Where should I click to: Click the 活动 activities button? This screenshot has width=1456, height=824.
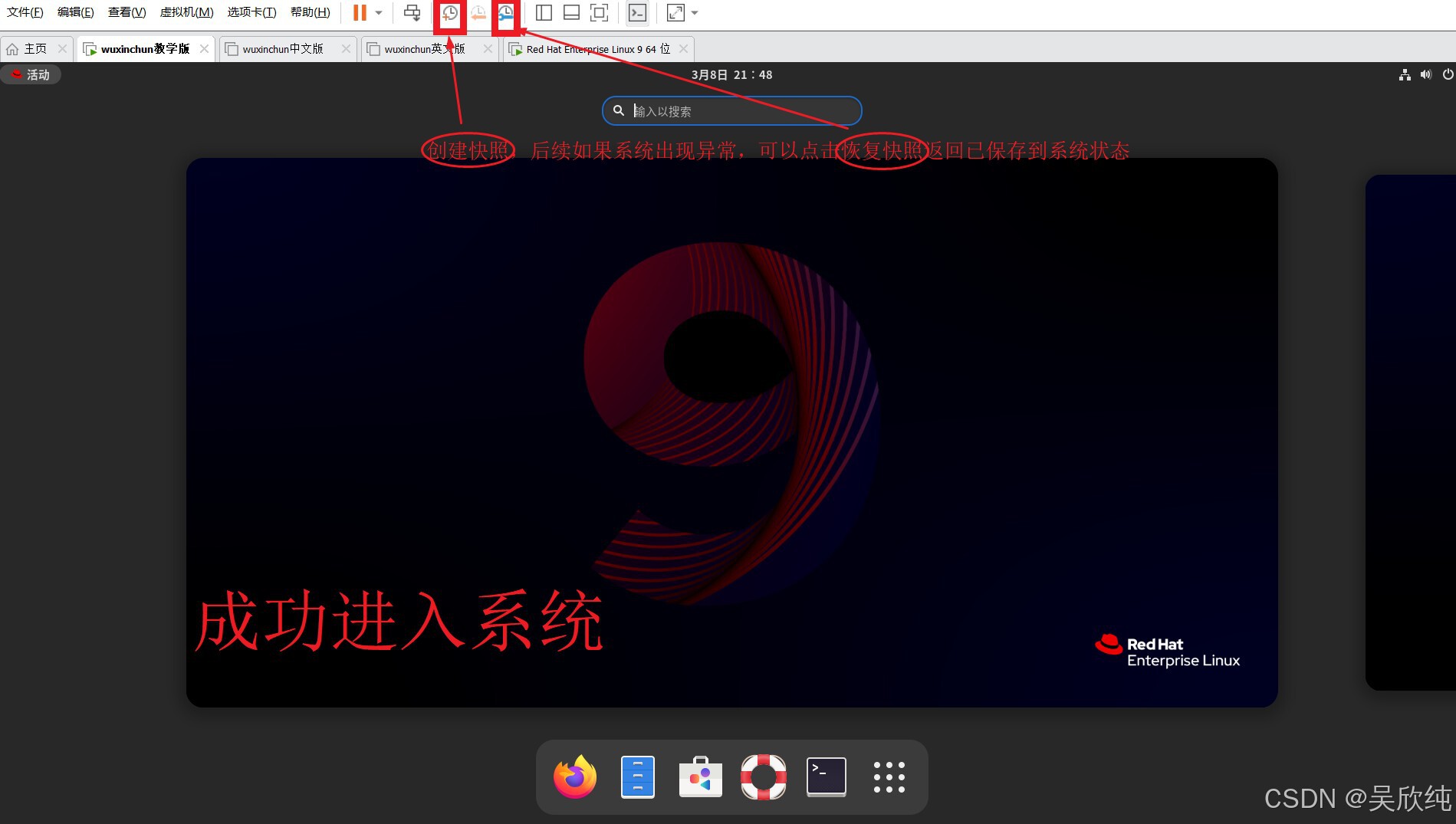(31, 74)
